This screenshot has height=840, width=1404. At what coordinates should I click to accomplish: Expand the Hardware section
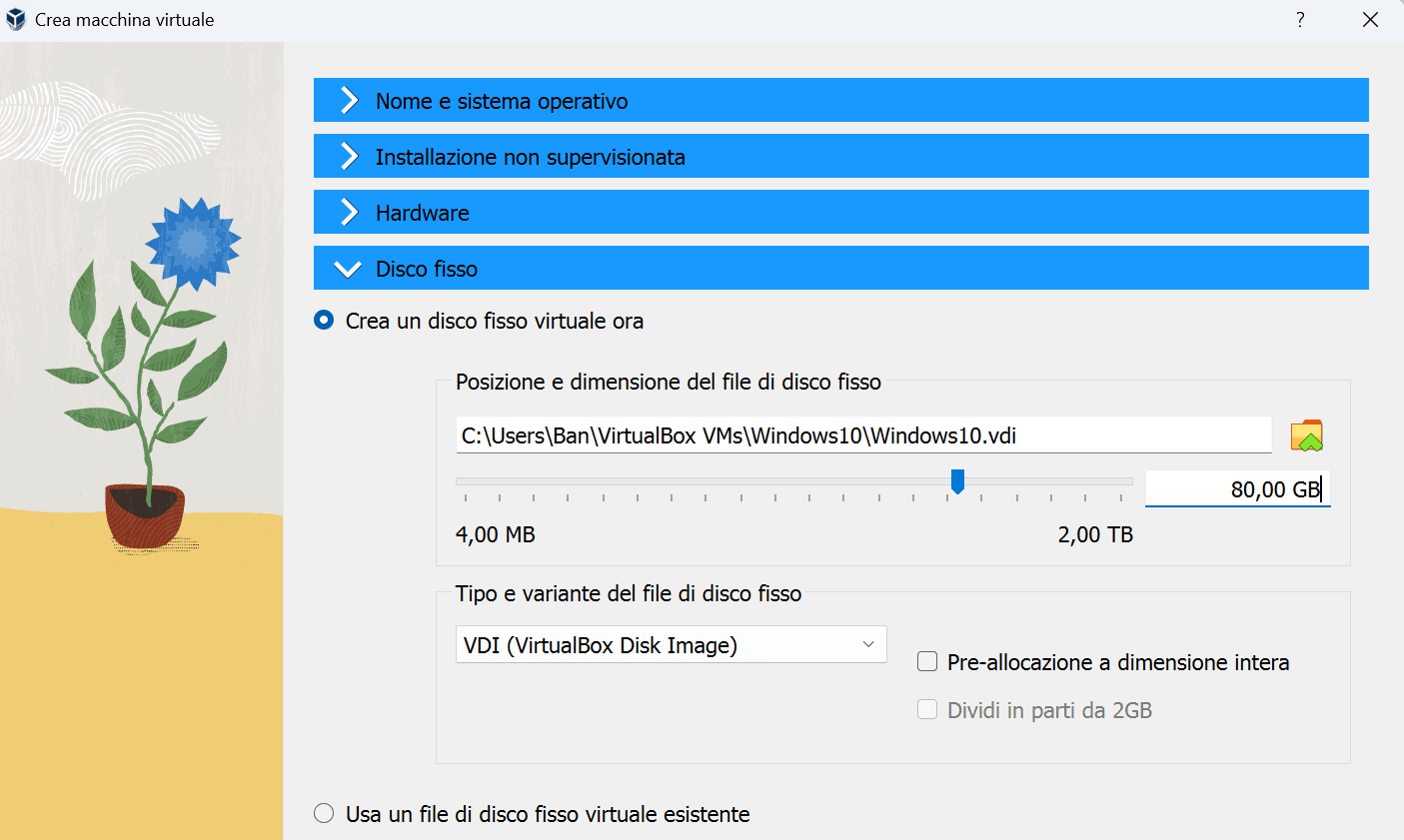(423, 213)
